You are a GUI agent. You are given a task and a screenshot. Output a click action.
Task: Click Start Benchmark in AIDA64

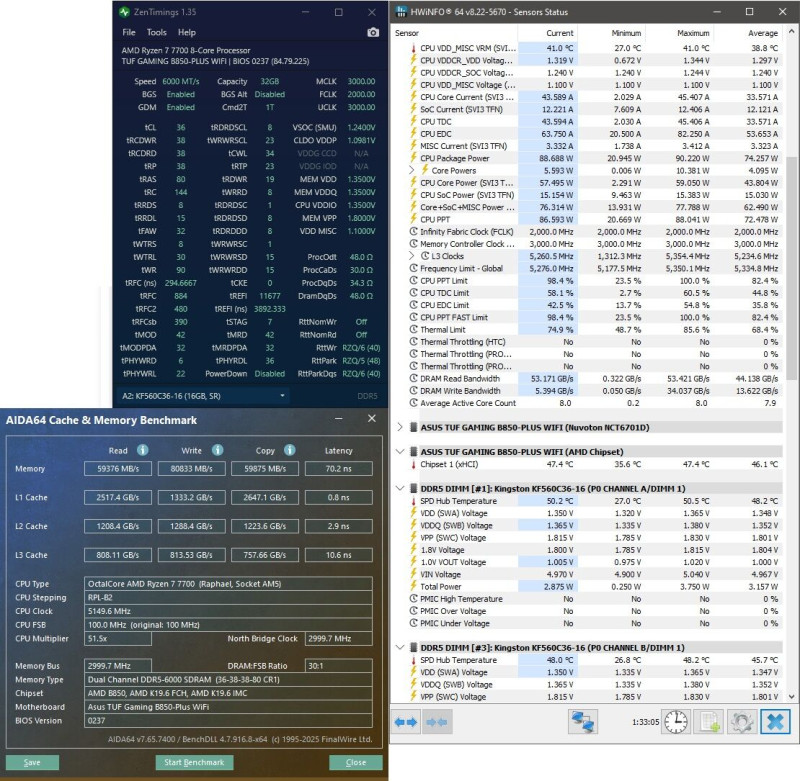[194, 762]
